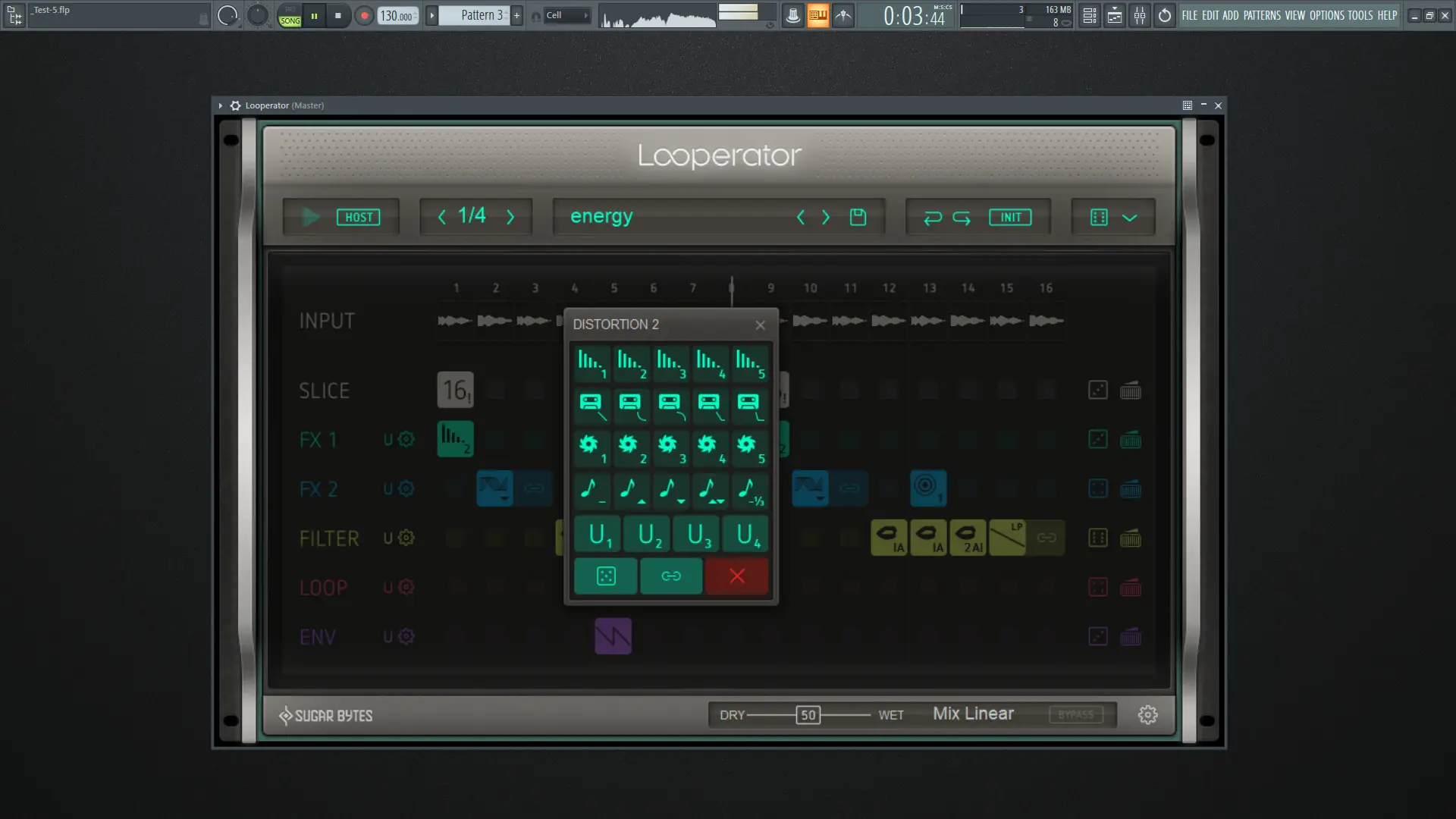Toggle the BYPASS switch
1456x819 pixels.
coord(1075,715)
